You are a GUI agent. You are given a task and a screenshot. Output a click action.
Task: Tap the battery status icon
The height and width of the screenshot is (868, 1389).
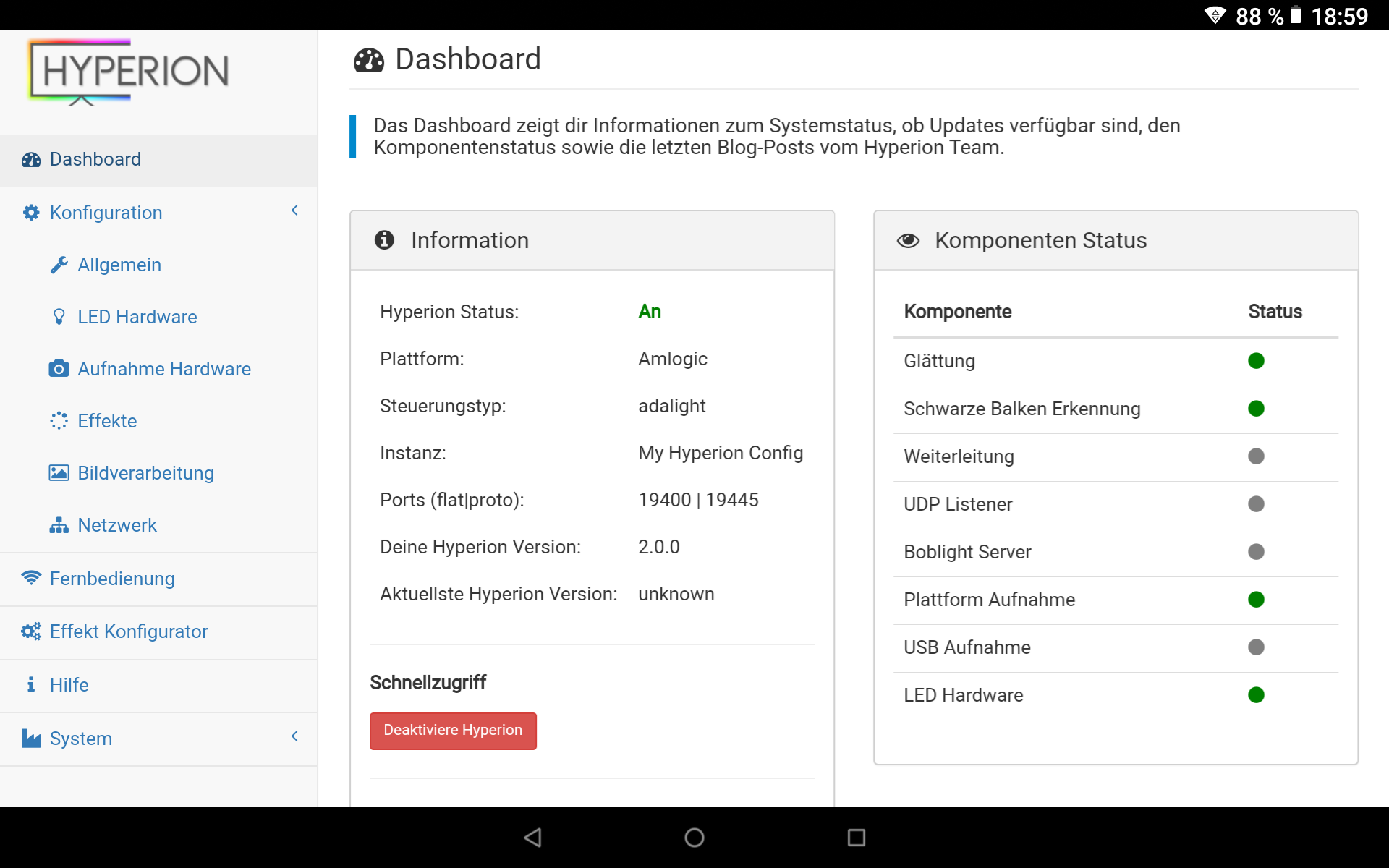(1296, 15)
